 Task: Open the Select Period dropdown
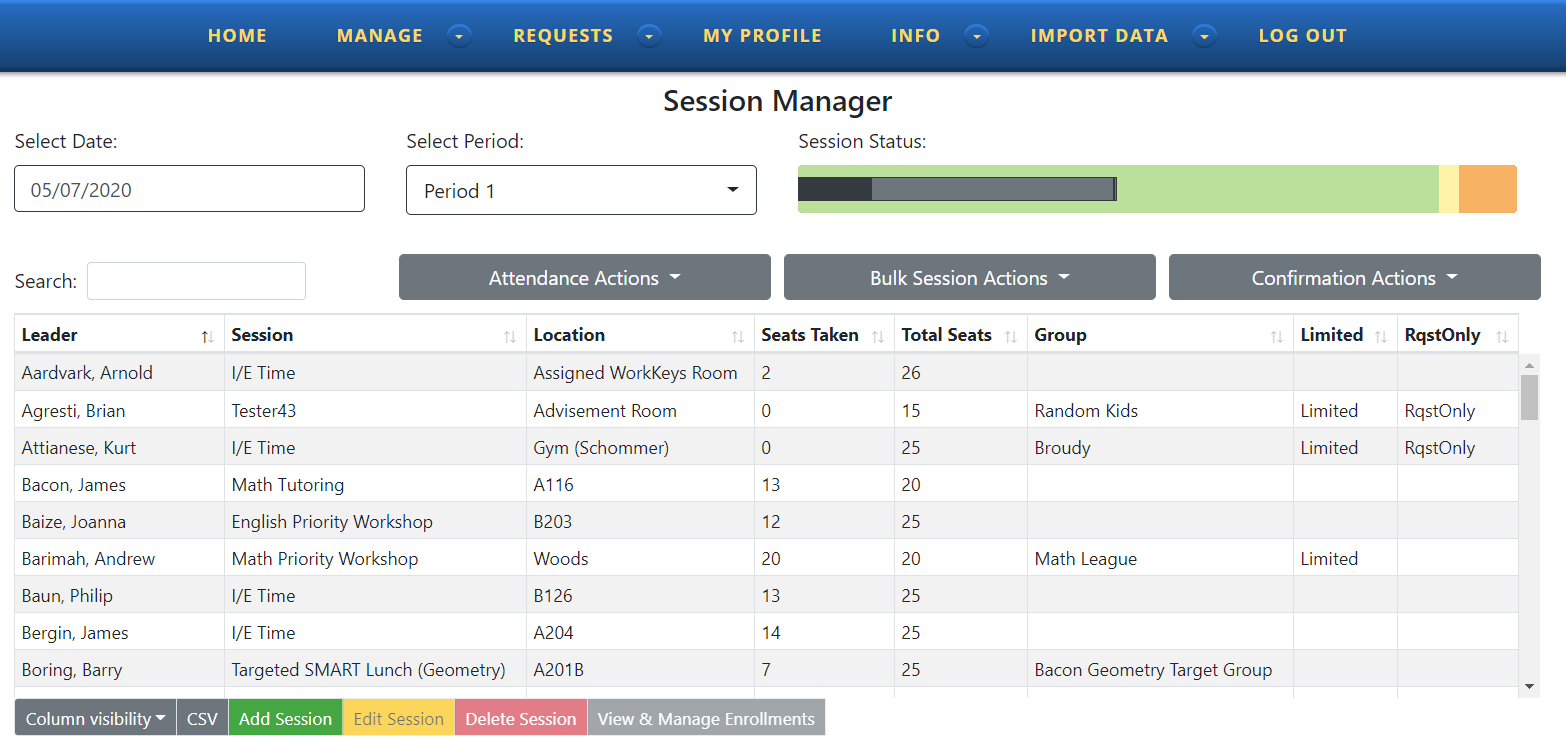(581, 190)
